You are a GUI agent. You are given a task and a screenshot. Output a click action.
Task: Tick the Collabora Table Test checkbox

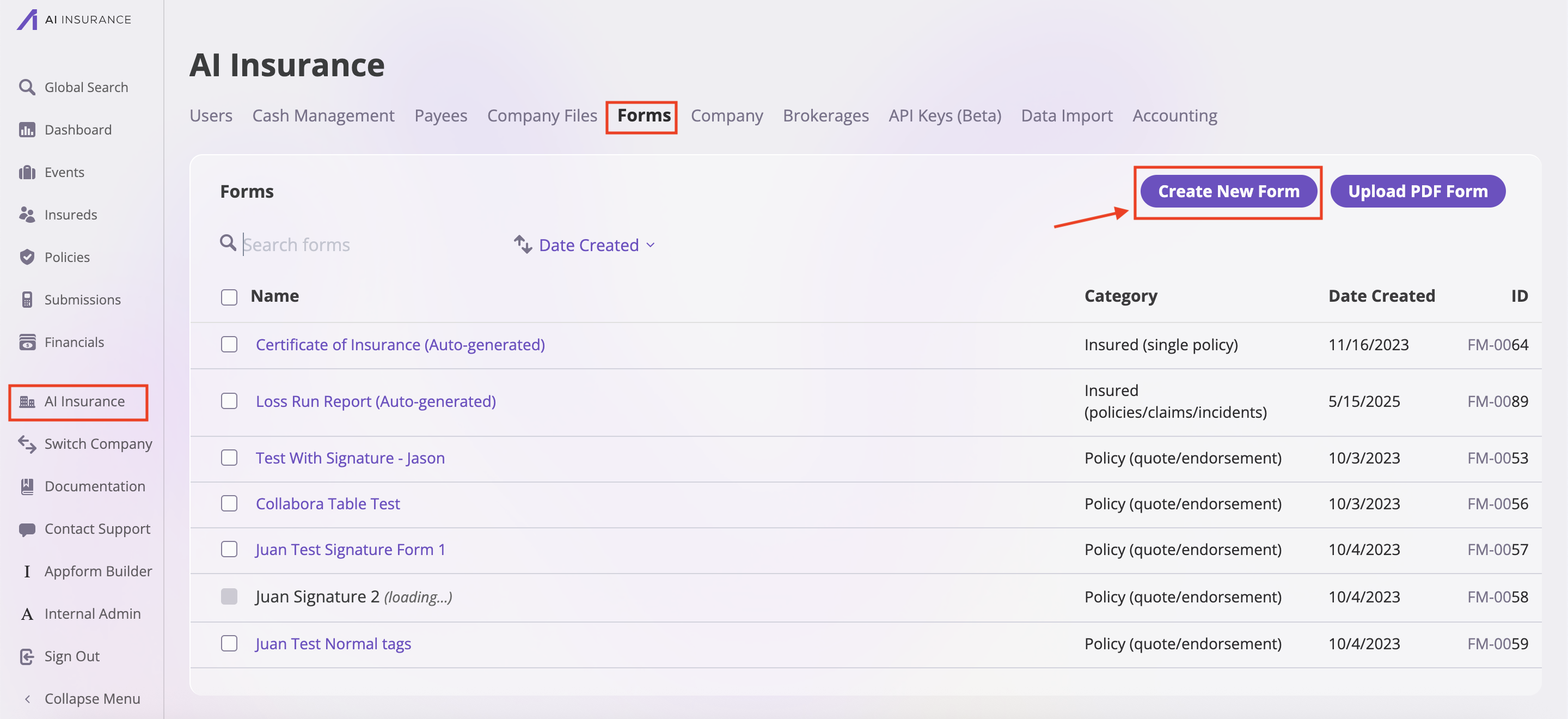[229, 503]
